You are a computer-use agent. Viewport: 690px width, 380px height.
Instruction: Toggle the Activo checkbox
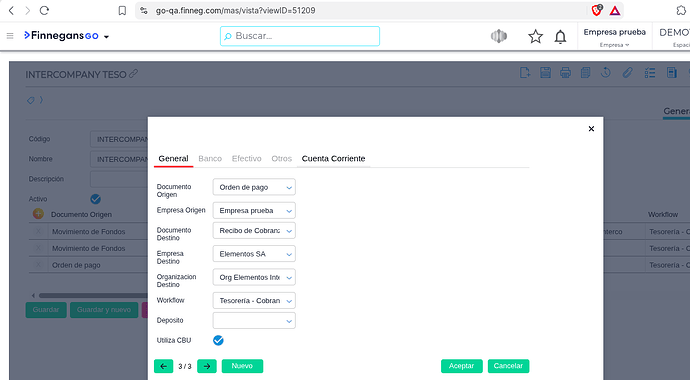(95, 199)
